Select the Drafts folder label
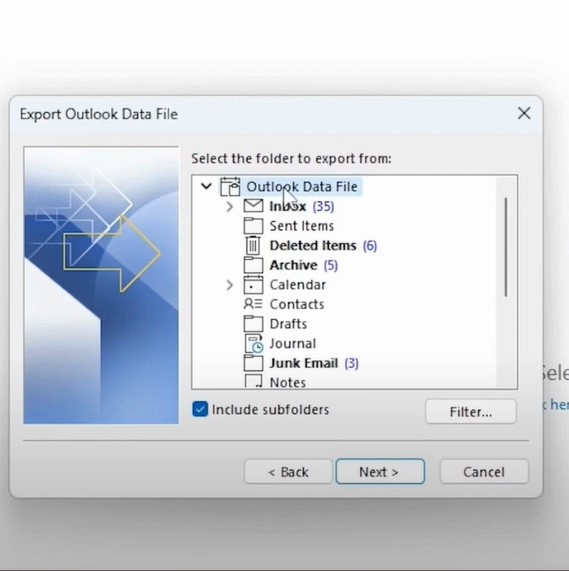The width and height of the screenshot is (569, 571). [x=288, y=324]
